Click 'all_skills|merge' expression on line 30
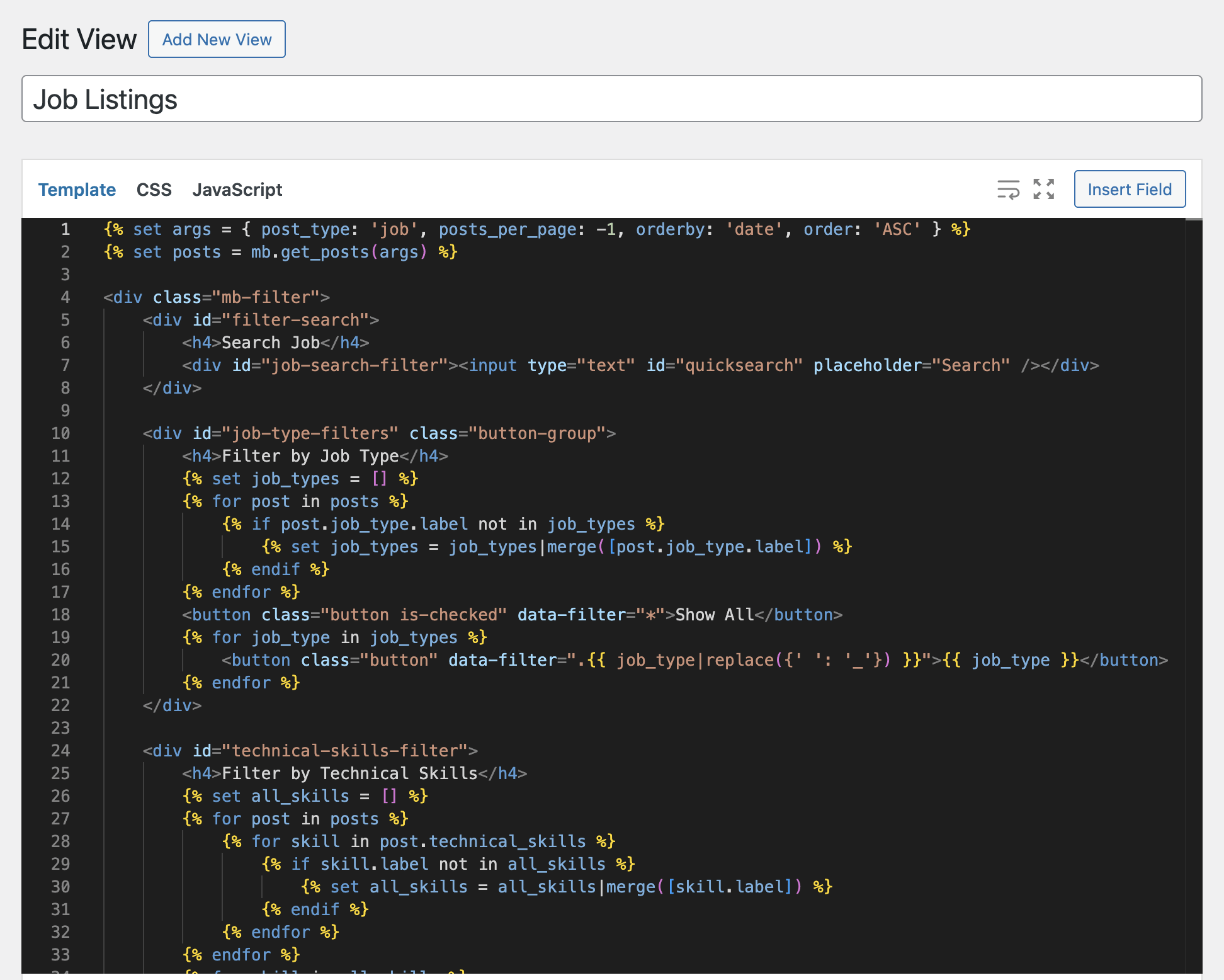 point(577,887)
